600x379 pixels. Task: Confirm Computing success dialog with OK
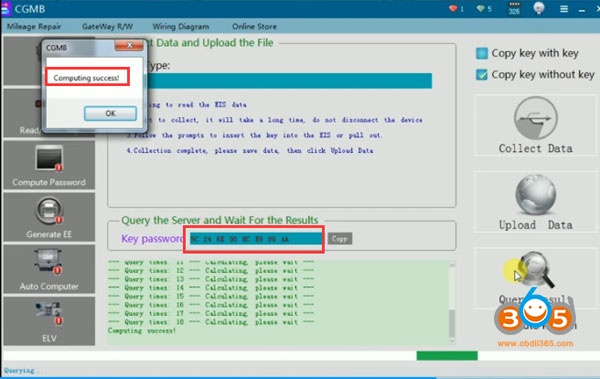coord(110,113)
